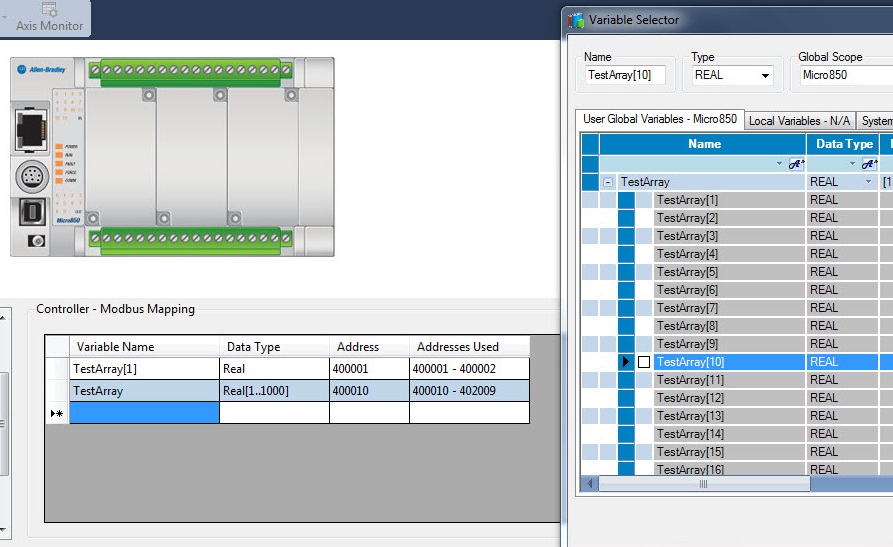Click the address cell 400001
The width and height of the screenshot is (893, 547).
pyautogui.click(x=369, y=369)
